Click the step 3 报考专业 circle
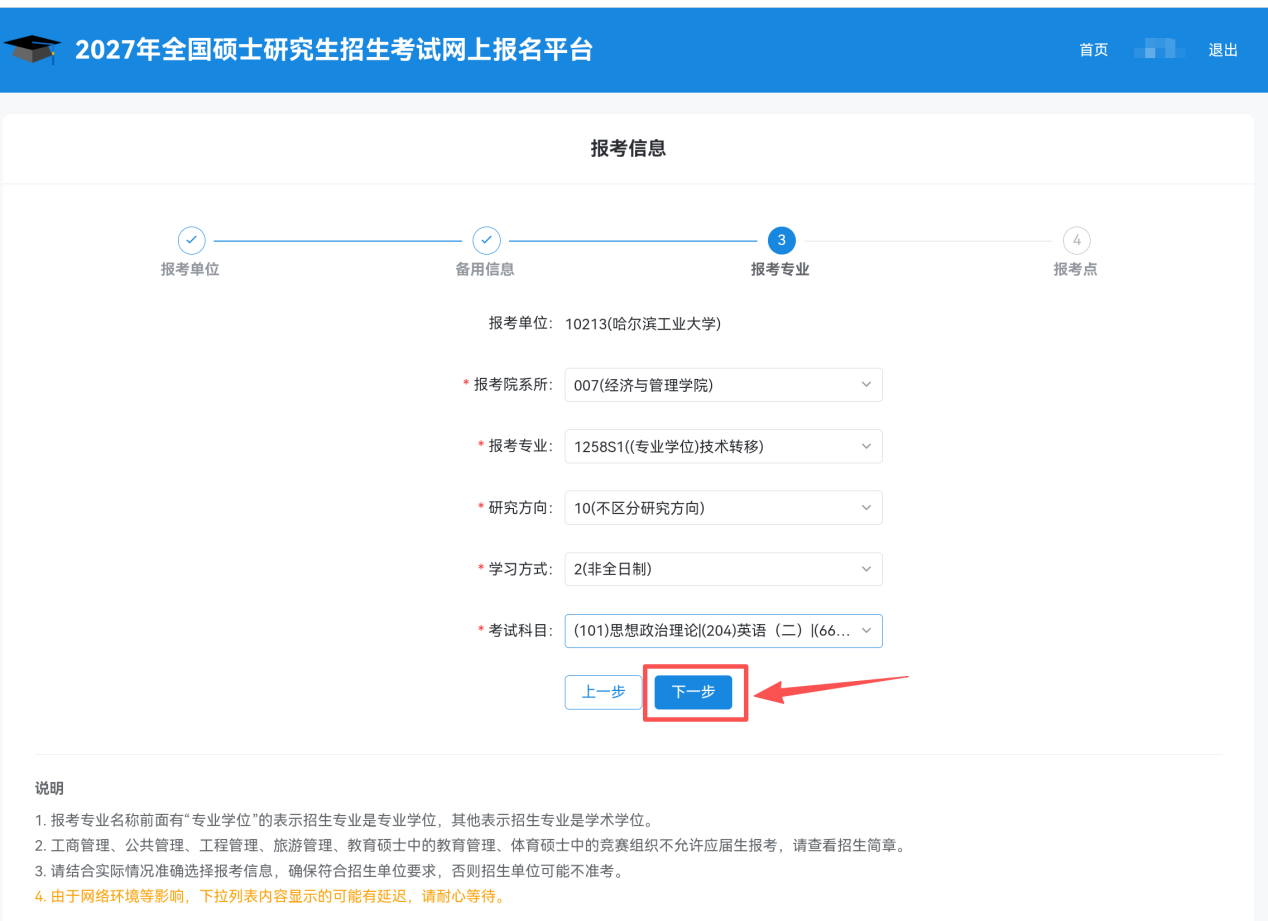 pyautogui.click(x=781, y=240)
